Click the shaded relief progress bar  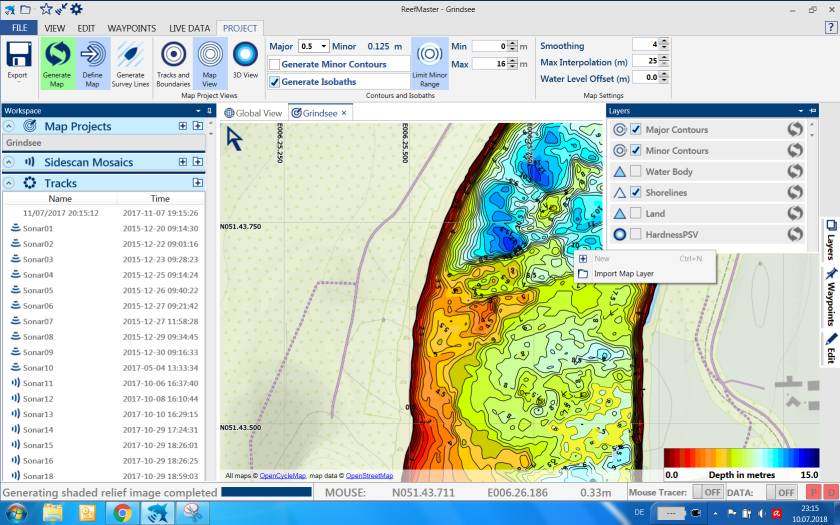[266, 491]
